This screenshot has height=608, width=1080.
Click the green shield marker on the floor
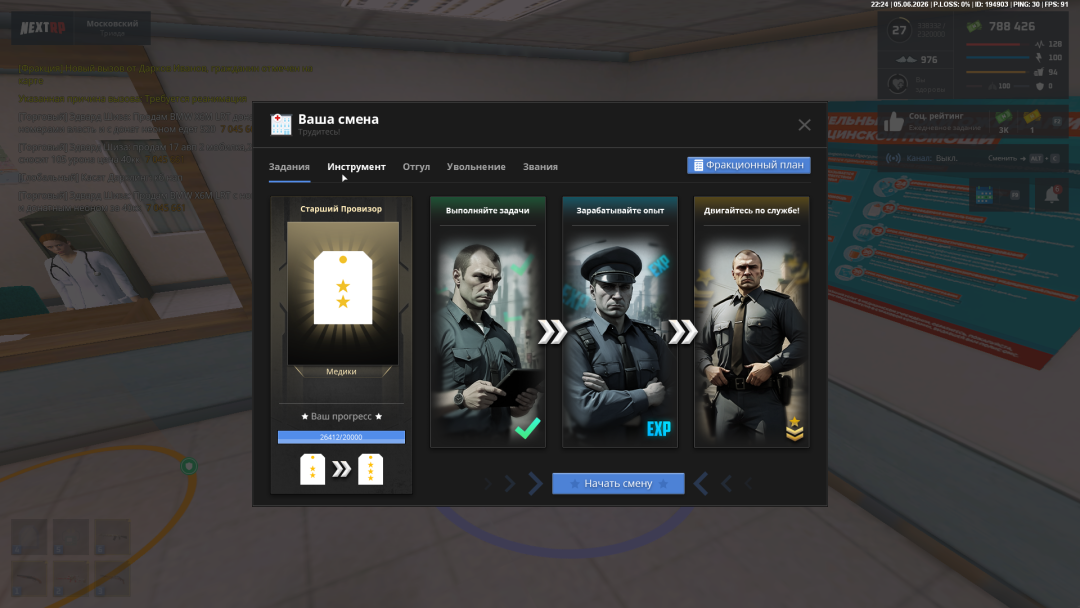coord(189,466)
